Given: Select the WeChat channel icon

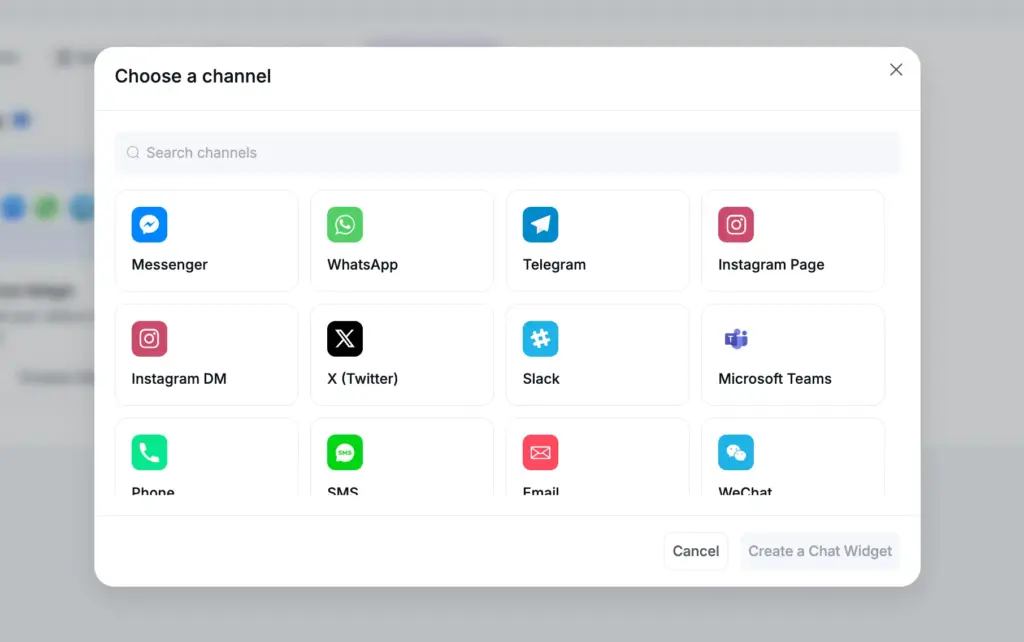Looking at the screenshot, I should [x=736, y=453].
